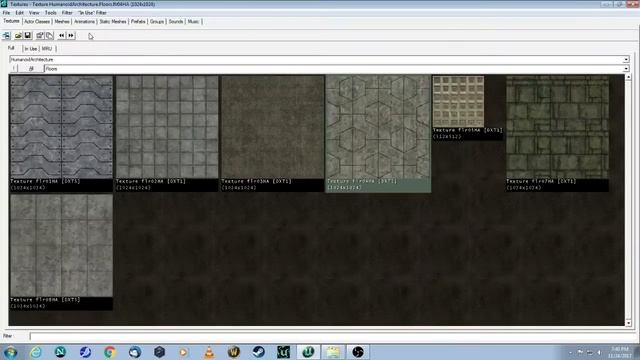Click the save package disk icon
640x360 pixels.
click(x=28, y=36)
